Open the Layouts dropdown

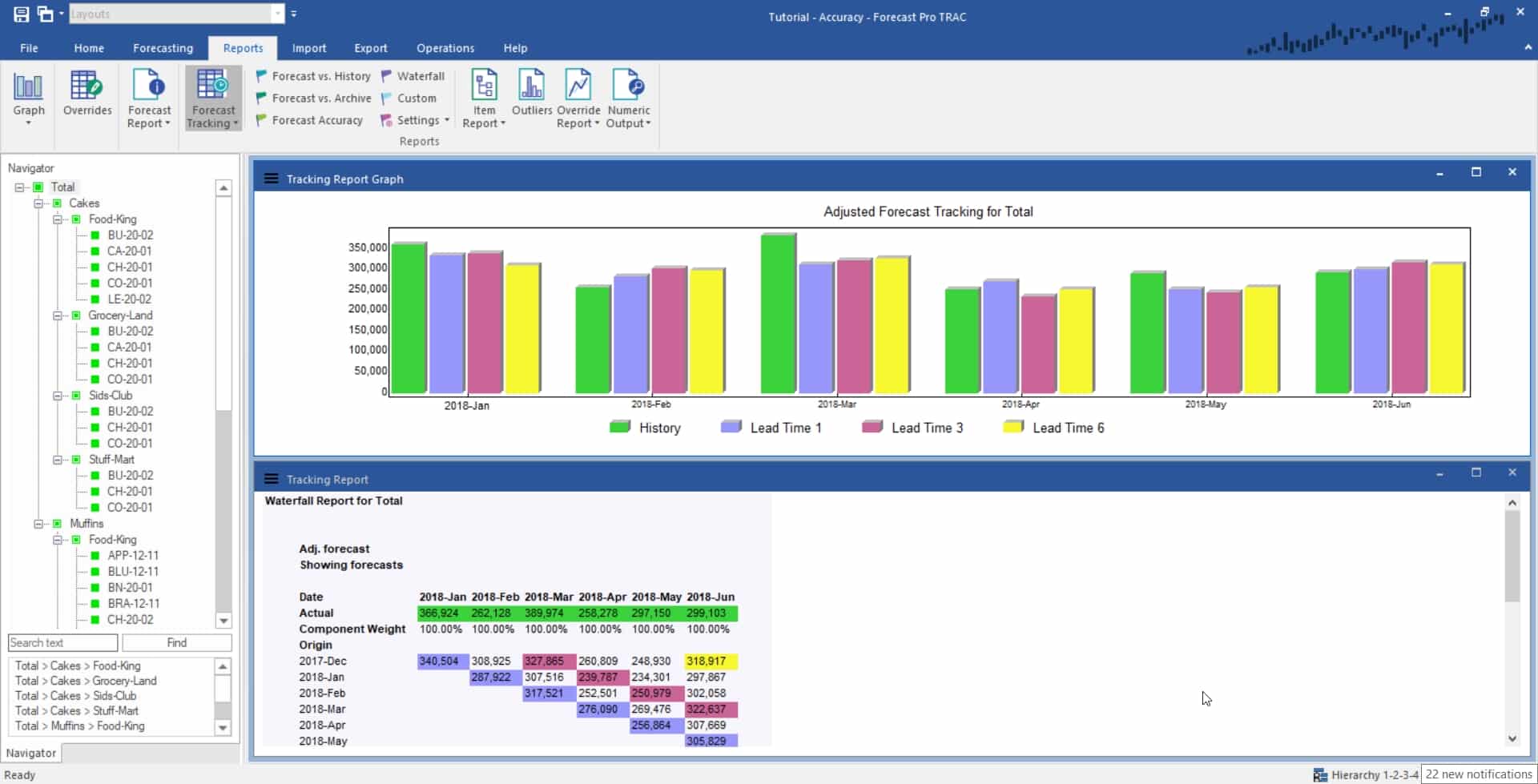[276, 14]
